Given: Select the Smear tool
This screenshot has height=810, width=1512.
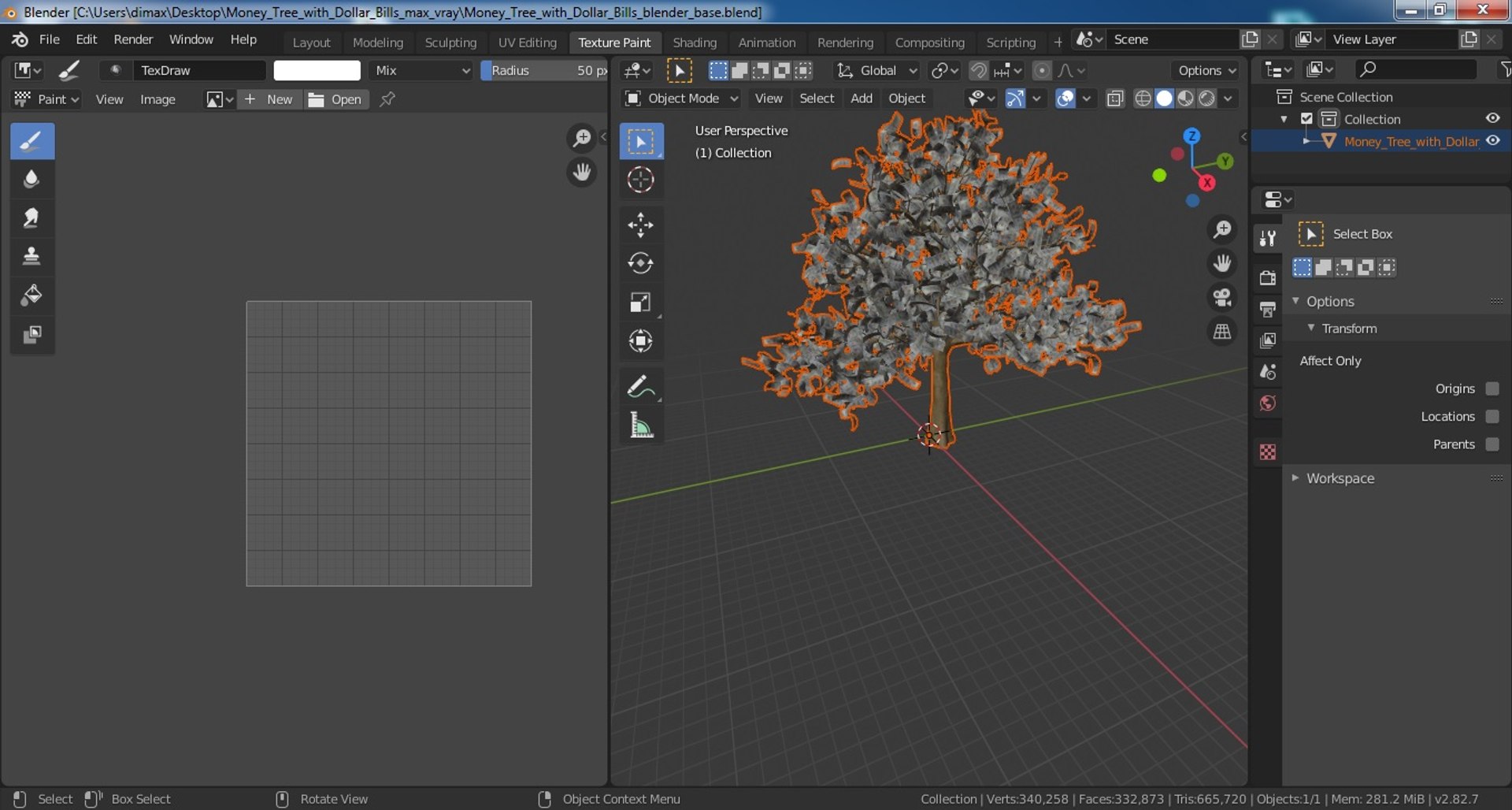Looking at the screenshot, I should pos(32,218).
